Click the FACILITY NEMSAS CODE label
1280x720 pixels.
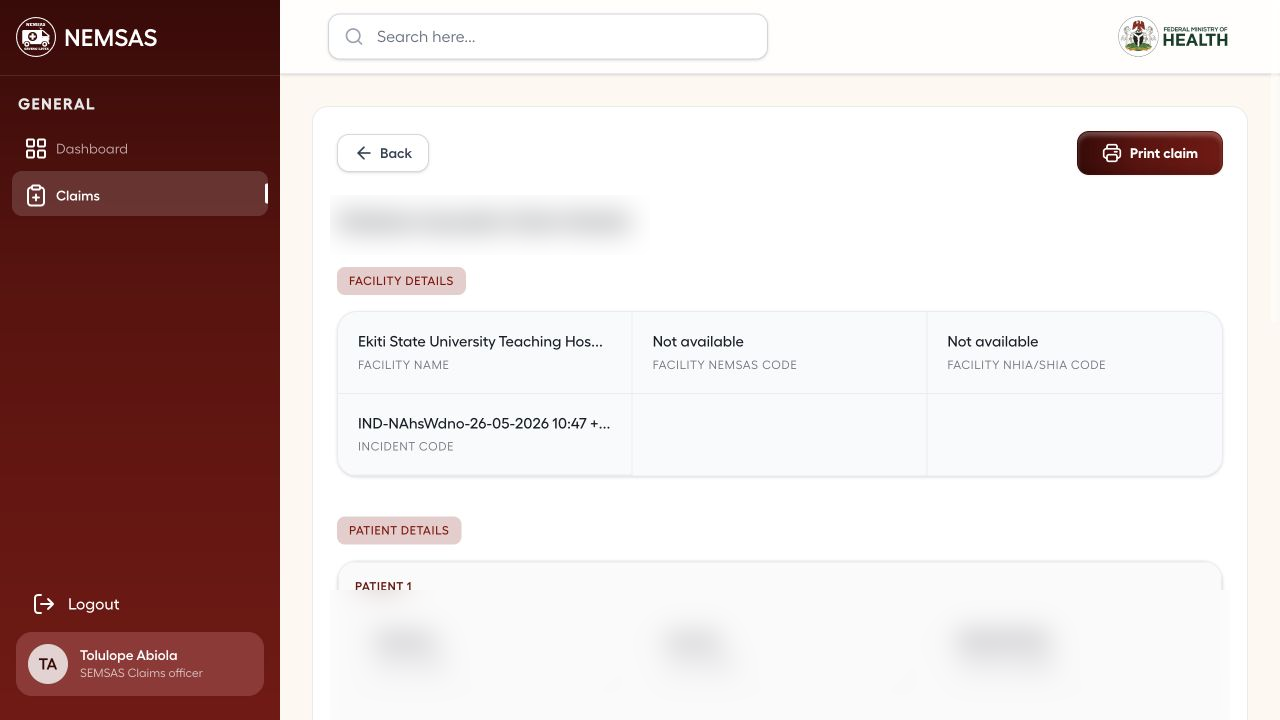point(725,365)
